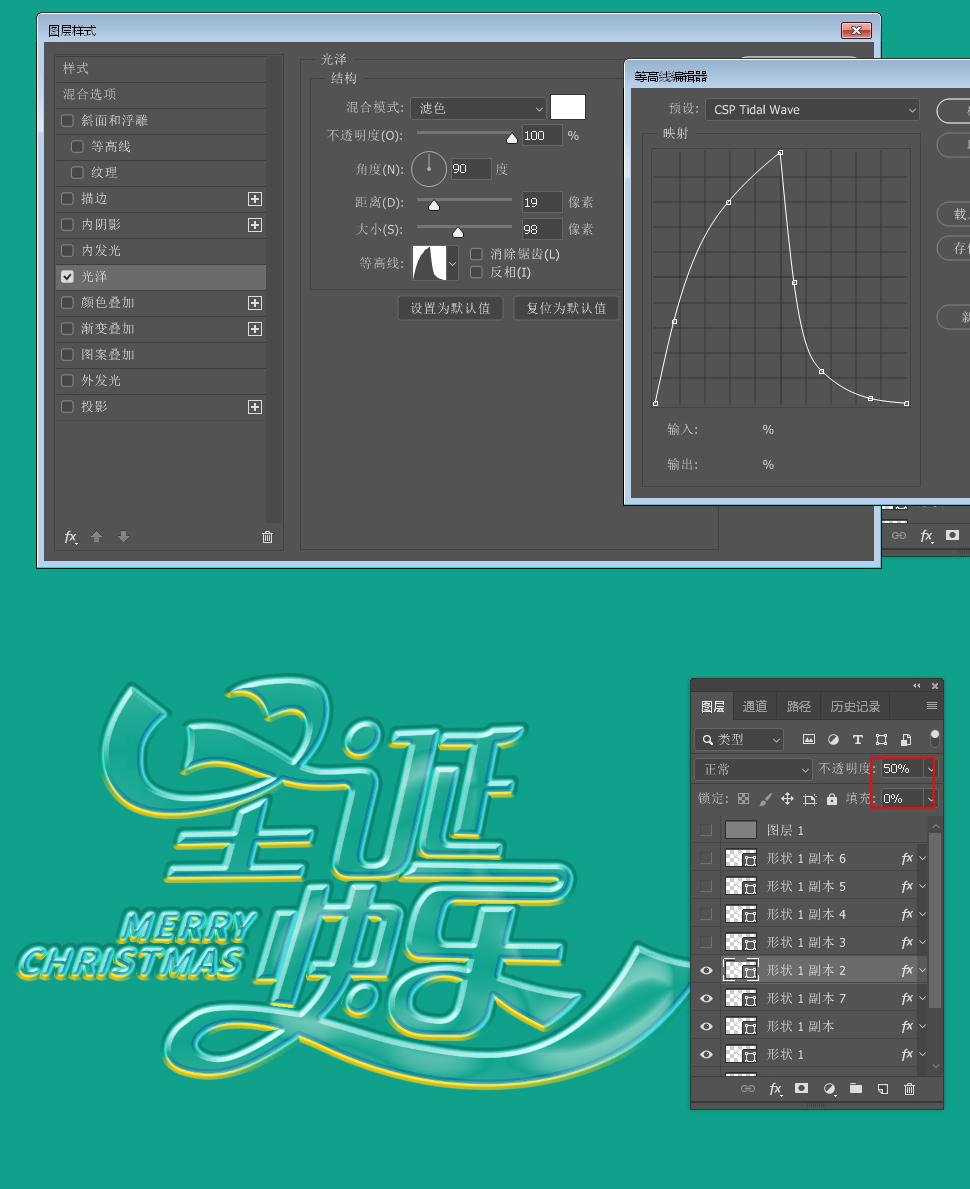The image size is (970, 1189).
Task: Open 等高线 contour picker arrow
Action: coord(453,263)
